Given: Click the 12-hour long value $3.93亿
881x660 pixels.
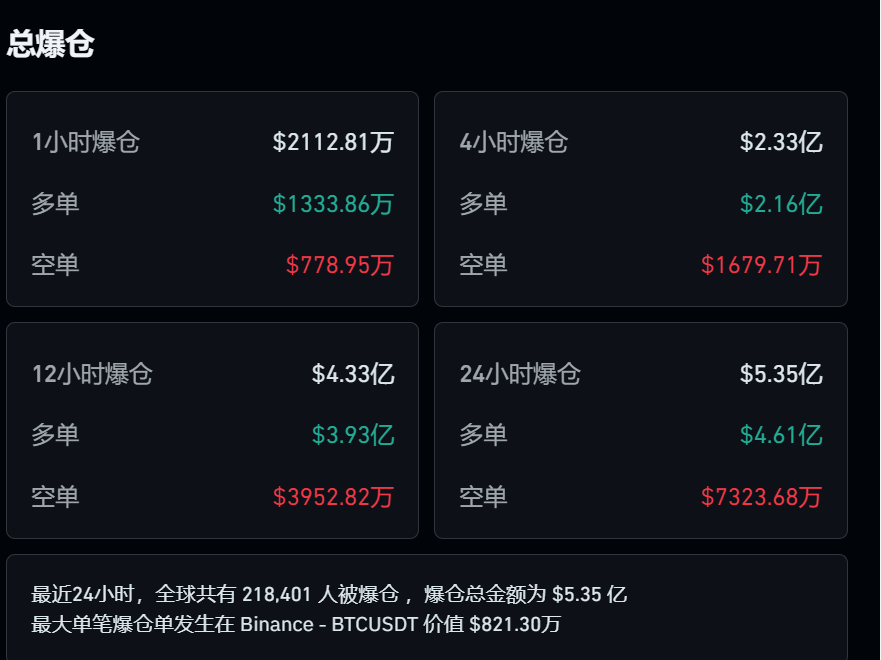Looking at the screenshot, I should point(353,435).
